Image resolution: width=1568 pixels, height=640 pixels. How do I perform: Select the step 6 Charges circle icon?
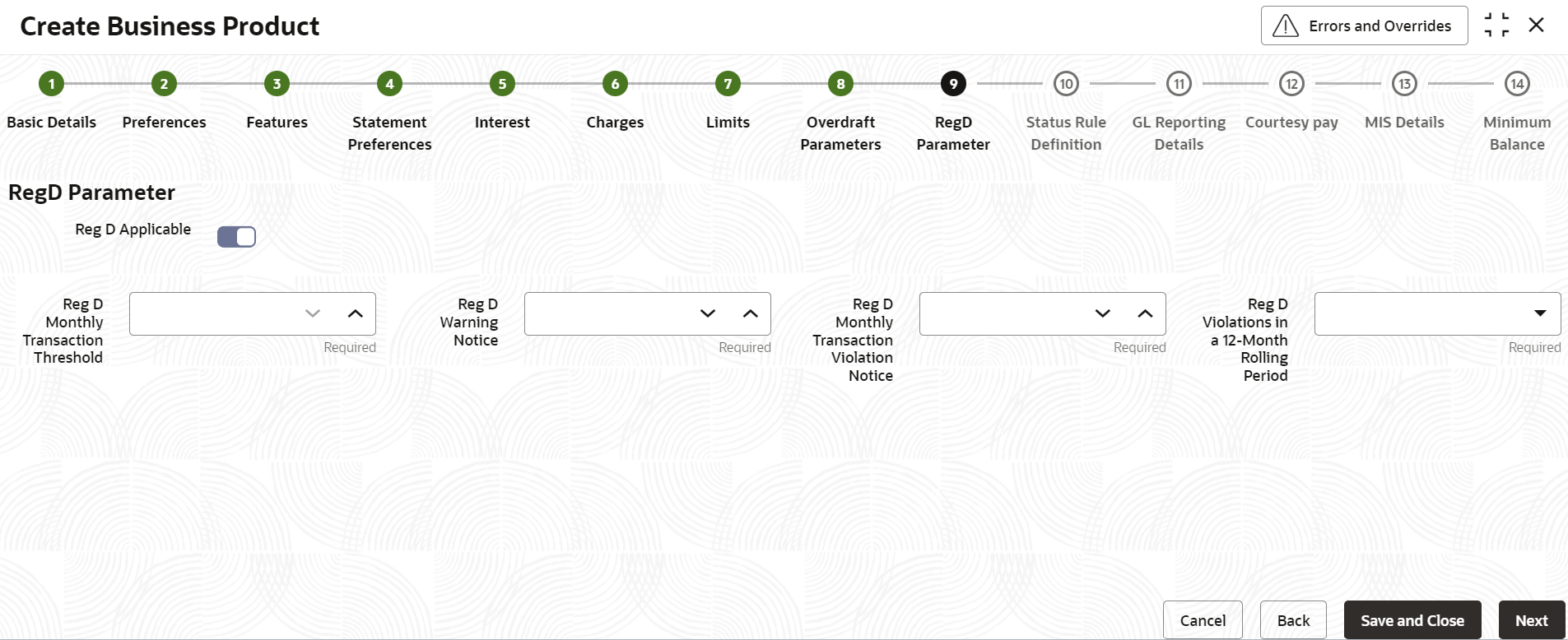[x=615, y=83]
